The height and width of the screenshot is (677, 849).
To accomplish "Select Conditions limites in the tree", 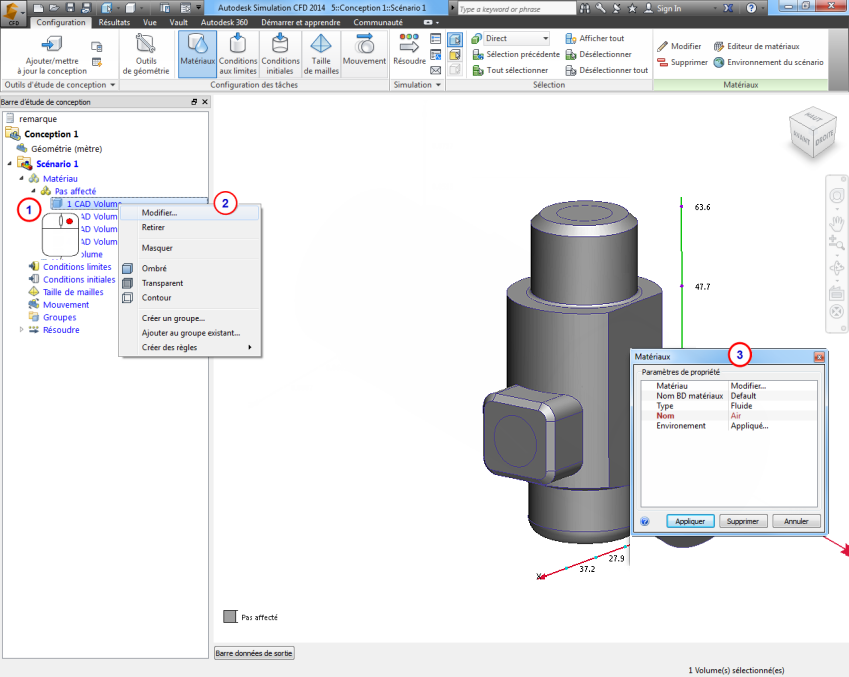I will (x=77, y=266).
